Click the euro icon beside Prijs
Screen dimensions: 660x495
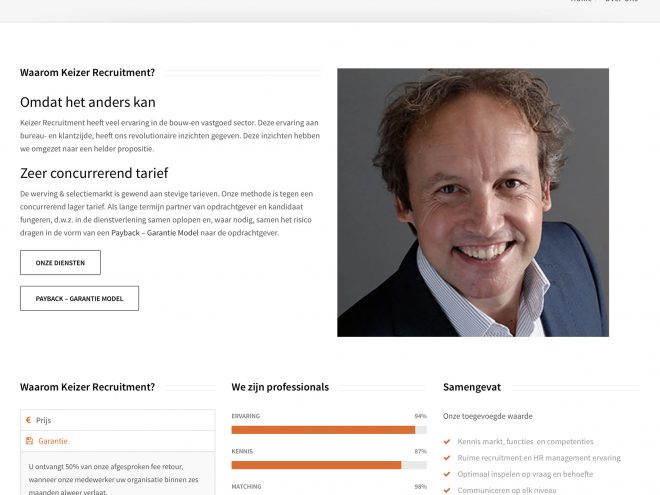point(28,420)
